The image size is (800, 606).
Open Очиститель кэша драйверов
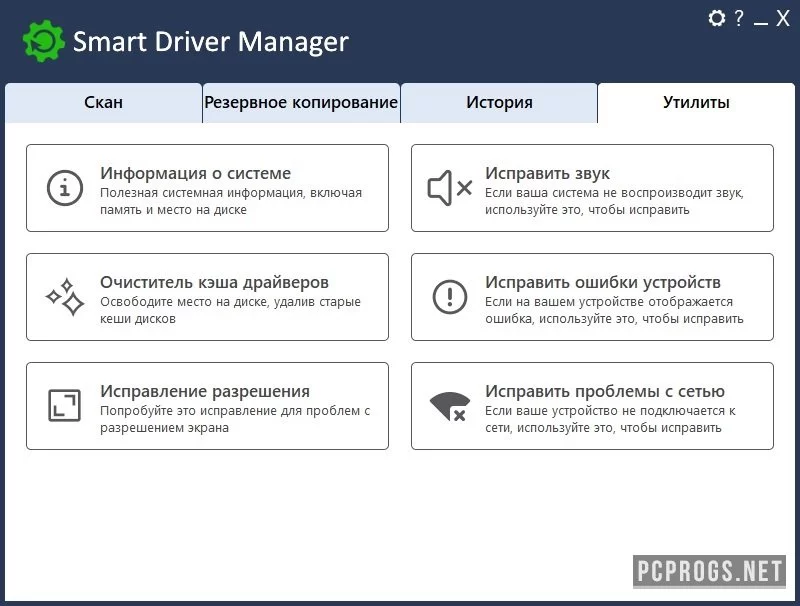[x=207, y=297]
